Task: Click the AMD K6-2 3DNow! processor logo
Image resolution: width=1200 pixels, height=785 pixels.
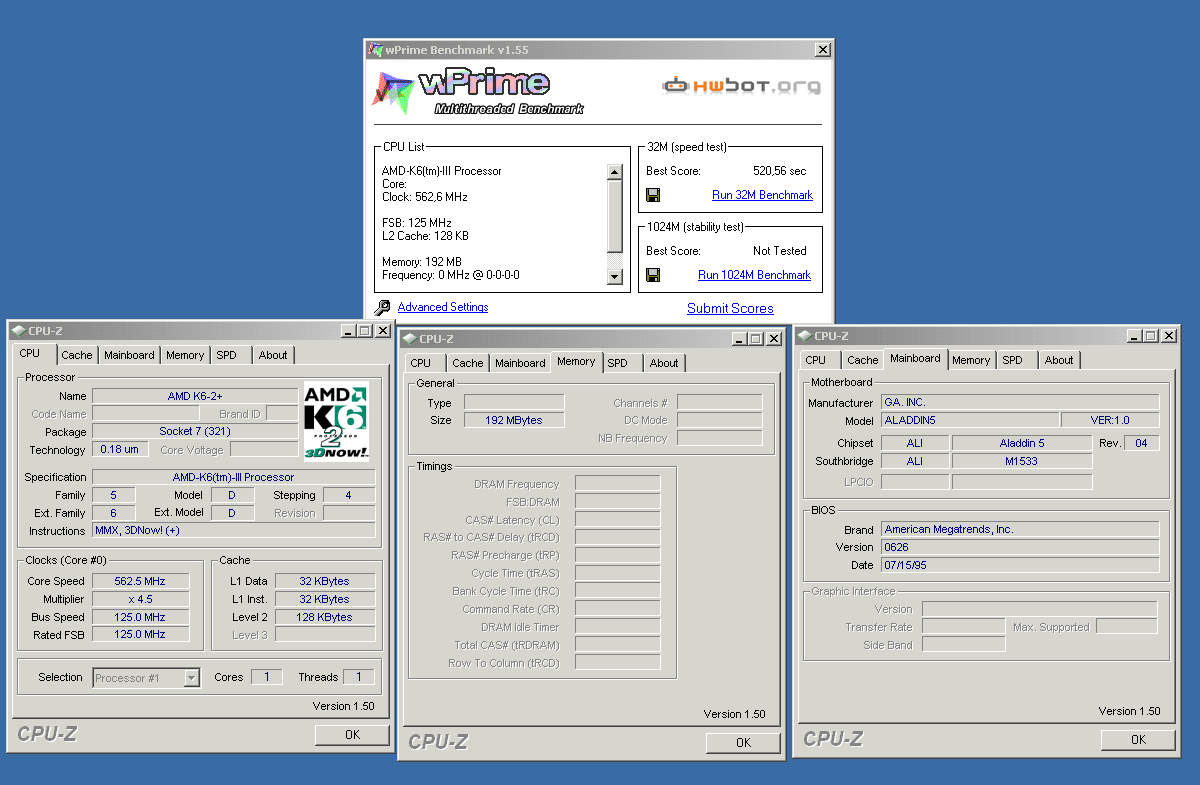Action: click(336, 421)
